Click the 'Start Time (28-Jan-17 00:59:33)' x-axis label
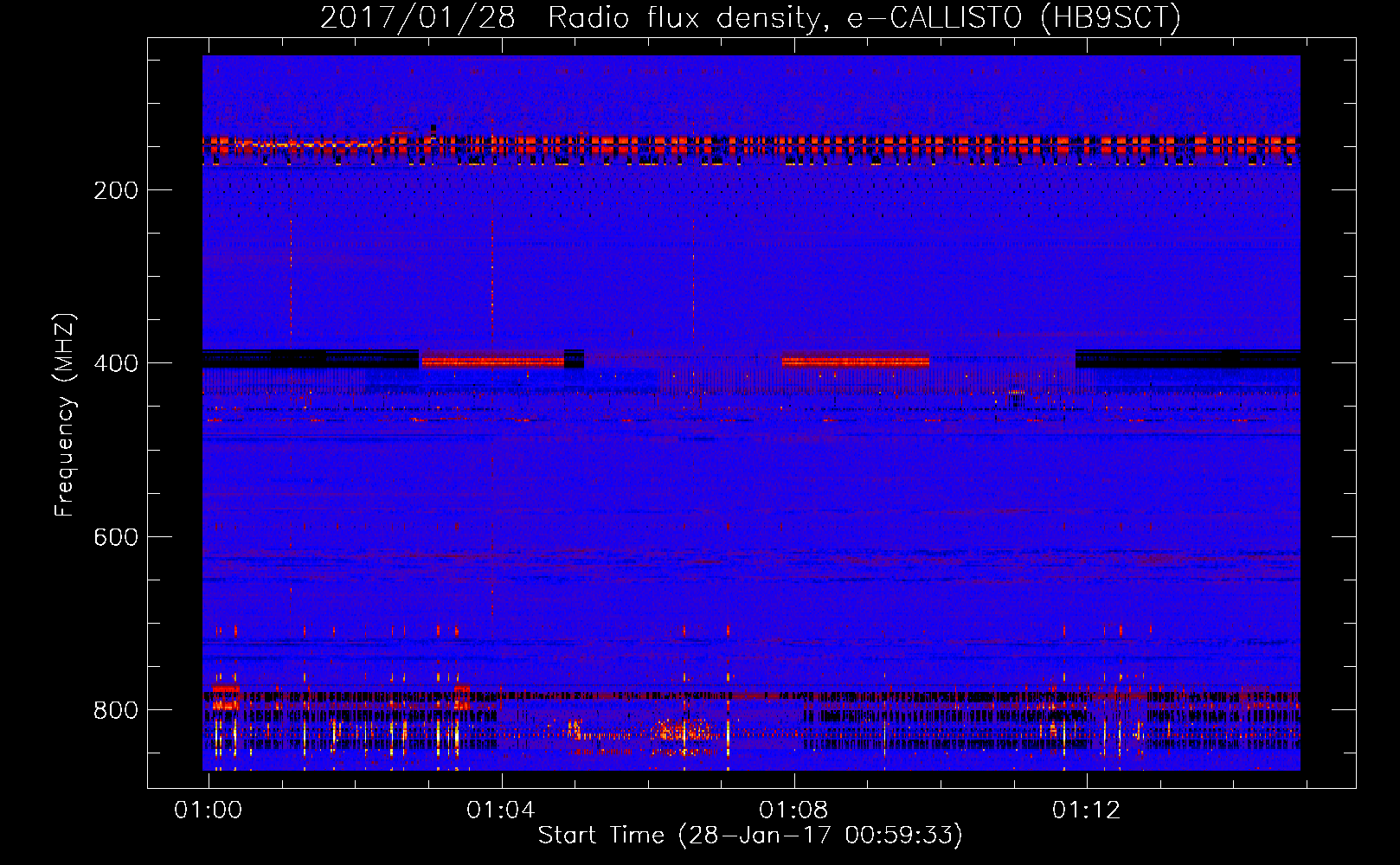 (x=750, y=836)
